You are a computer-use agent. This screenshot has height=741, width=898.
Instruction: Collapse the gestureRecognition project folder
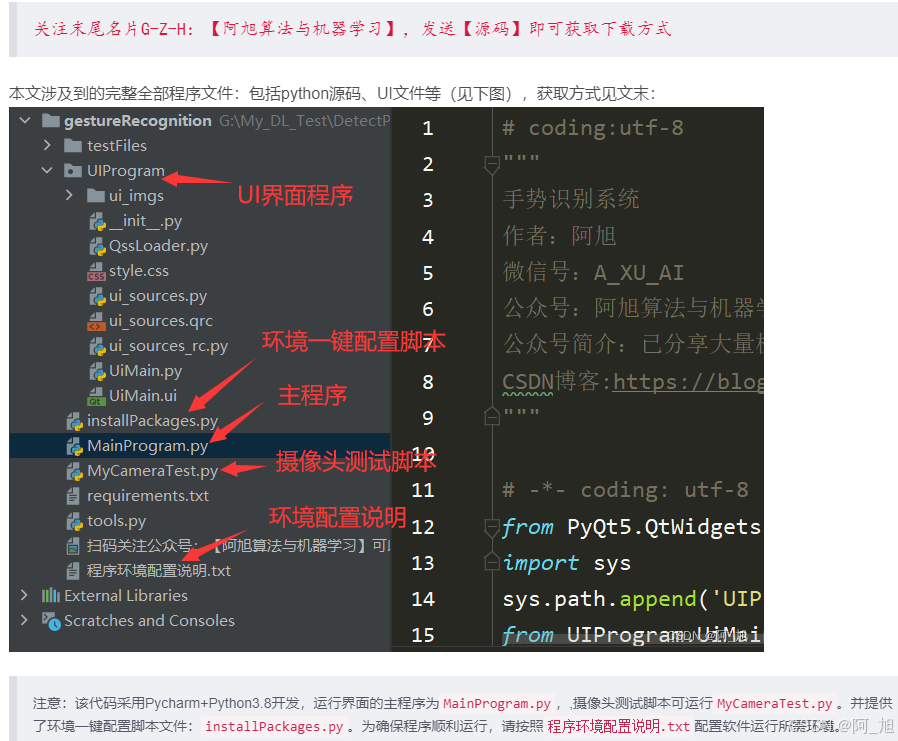tap(24, 120)
